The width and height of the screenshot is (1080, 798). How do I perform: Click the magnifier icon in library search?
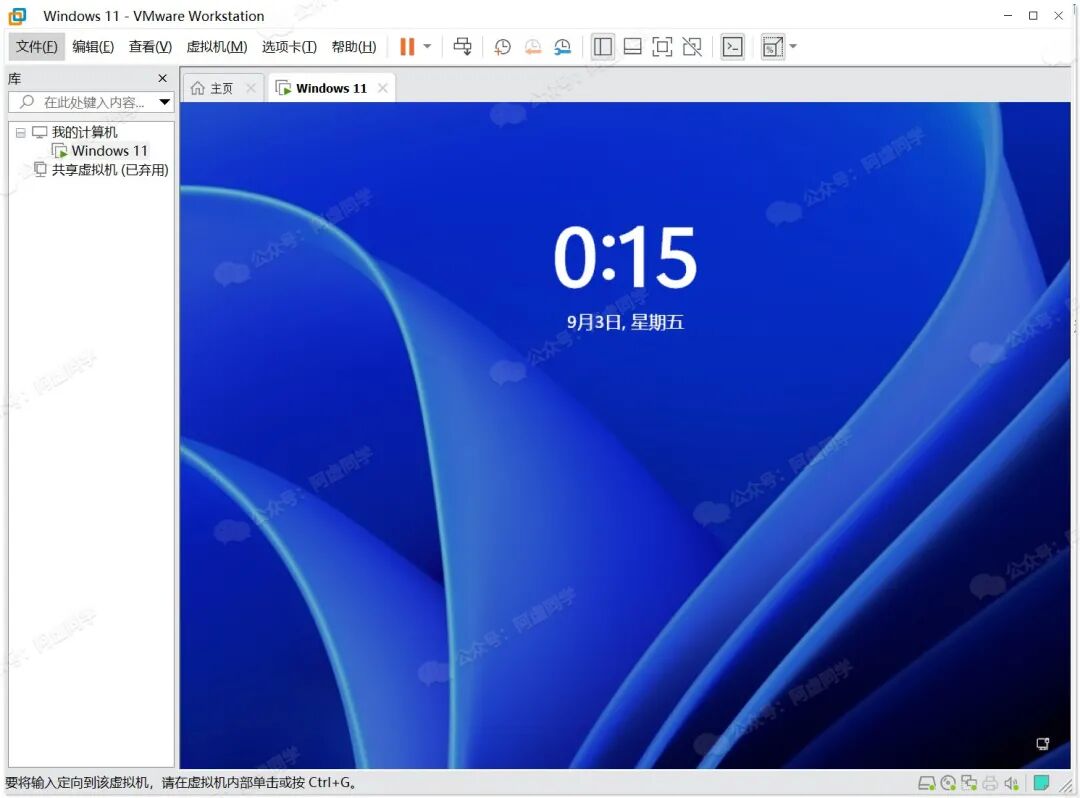(27, 102)
